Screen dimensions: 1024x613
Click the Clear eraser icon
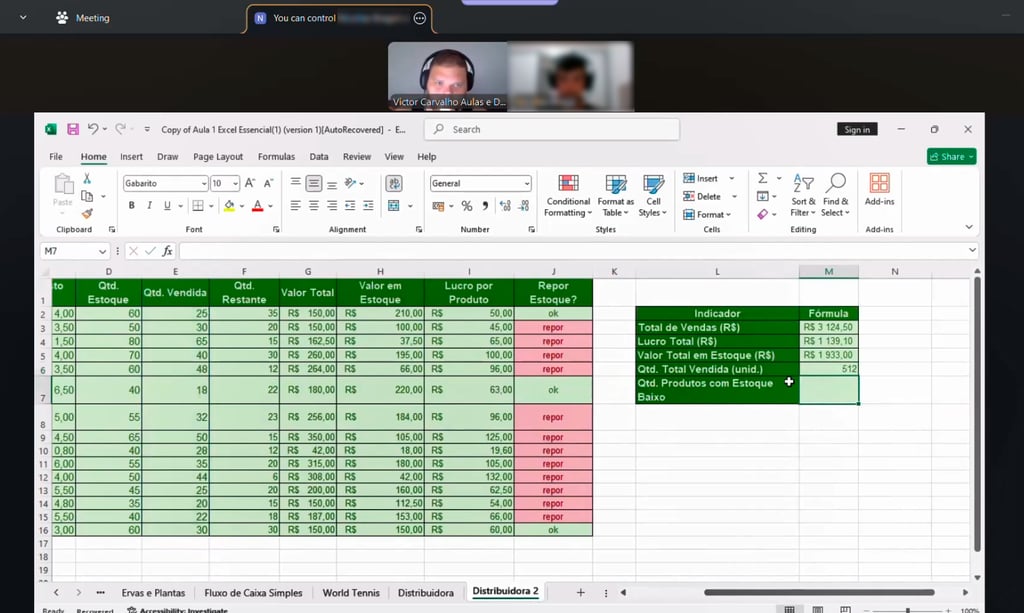(x=763, y=214)
